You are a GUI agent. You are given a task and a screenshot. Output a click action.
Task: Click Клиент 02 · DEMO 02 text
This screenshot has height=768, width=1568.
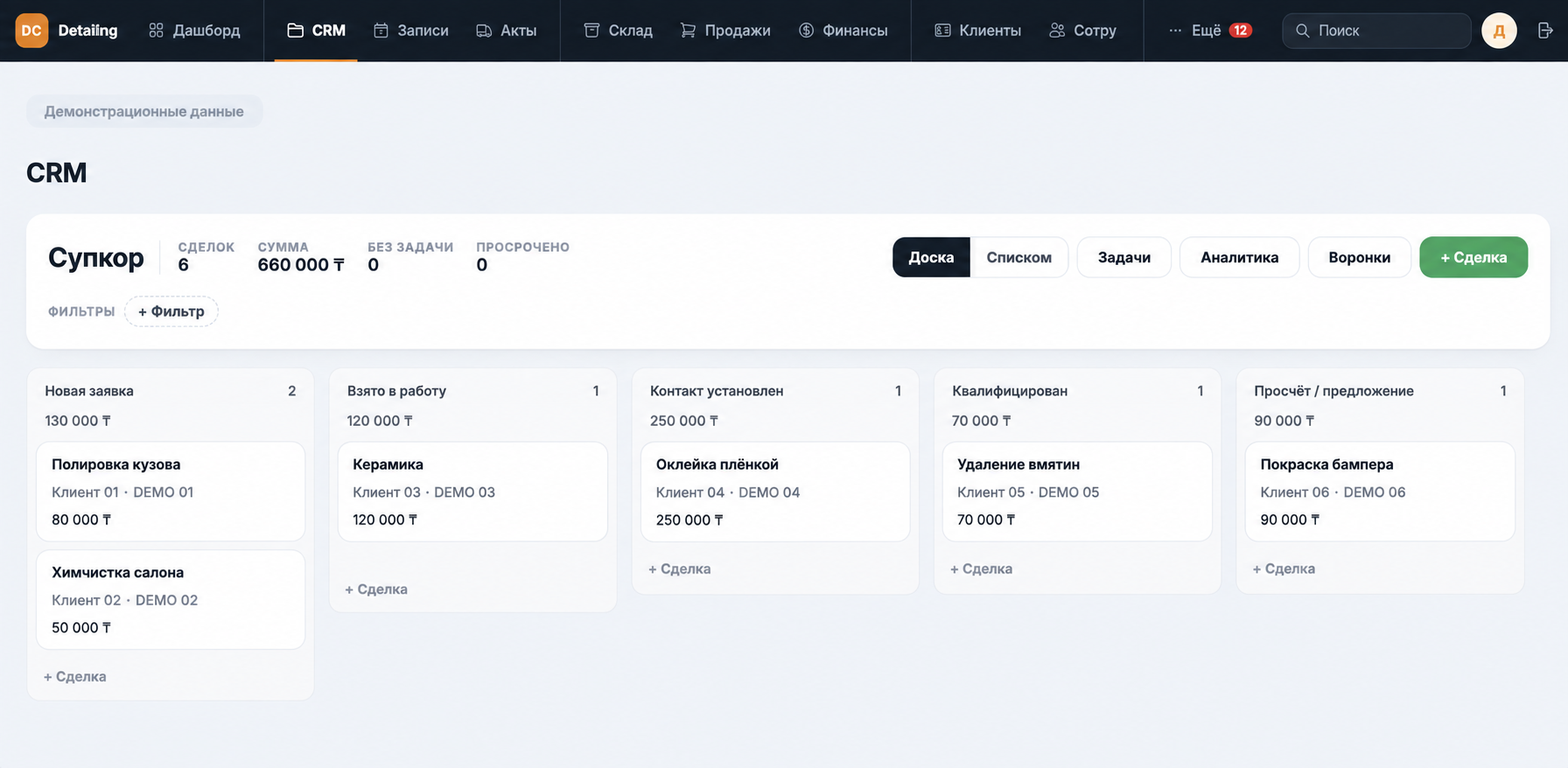124,600
